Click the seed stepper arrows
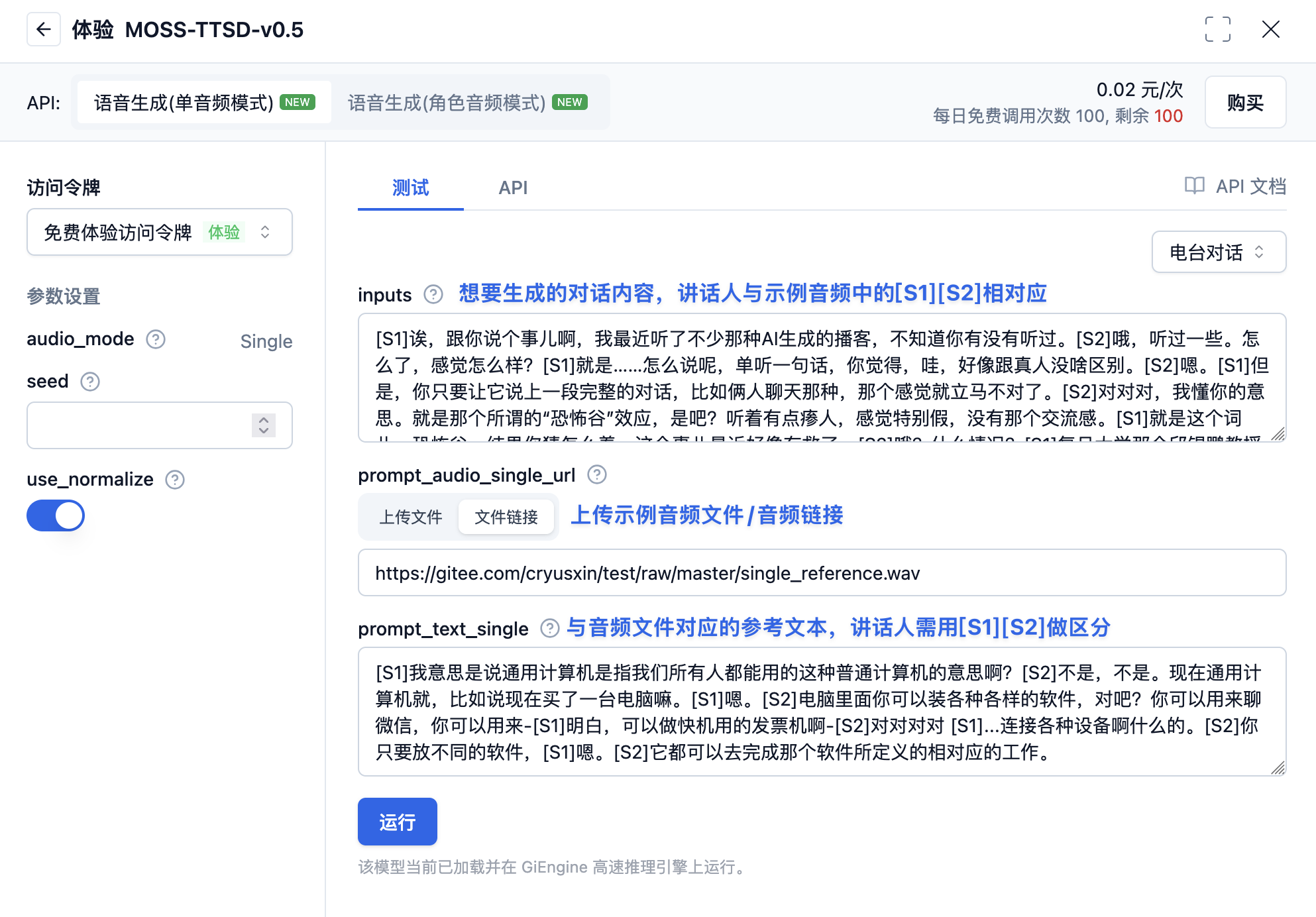Image resolution: width=1316 pixels, height=917 pixels. 263,425
